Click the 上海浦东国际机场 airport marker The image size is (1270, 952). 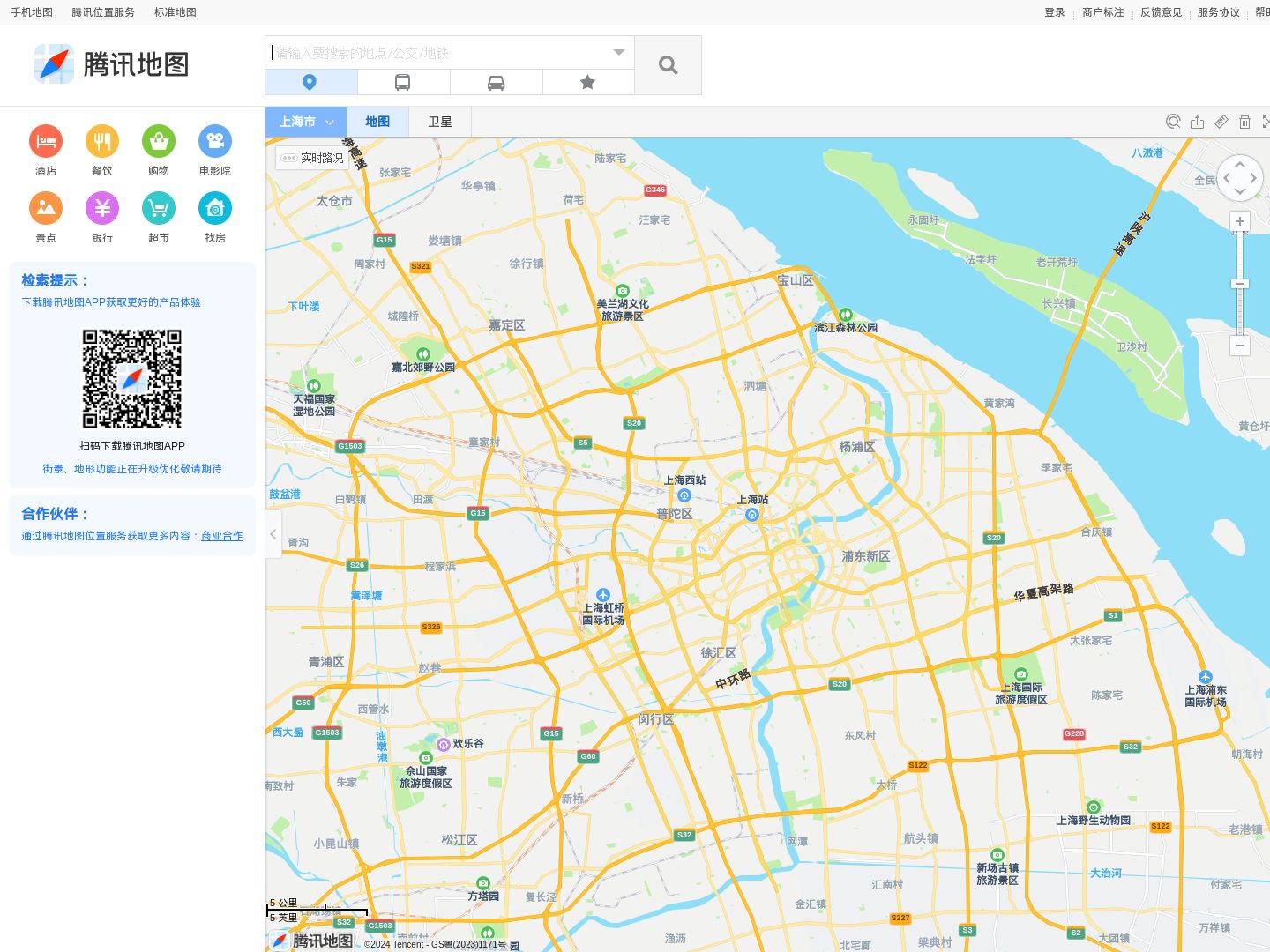1206,677
